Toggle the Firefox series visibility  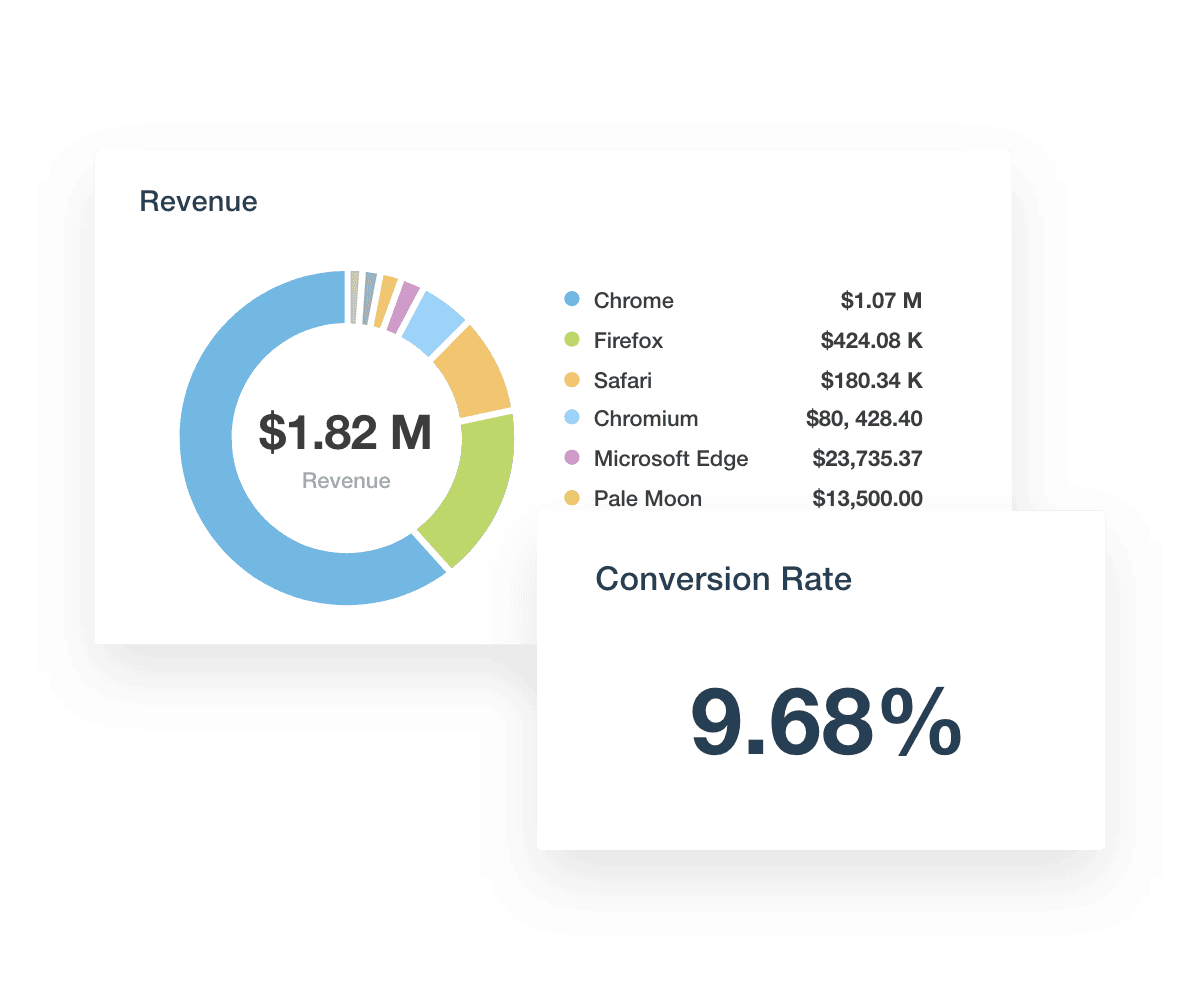[x=628, y=340]
